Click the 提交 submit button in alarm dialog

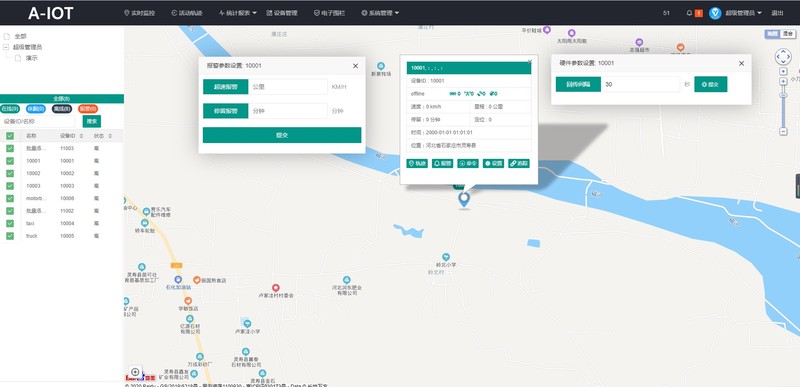pos(282,135)
